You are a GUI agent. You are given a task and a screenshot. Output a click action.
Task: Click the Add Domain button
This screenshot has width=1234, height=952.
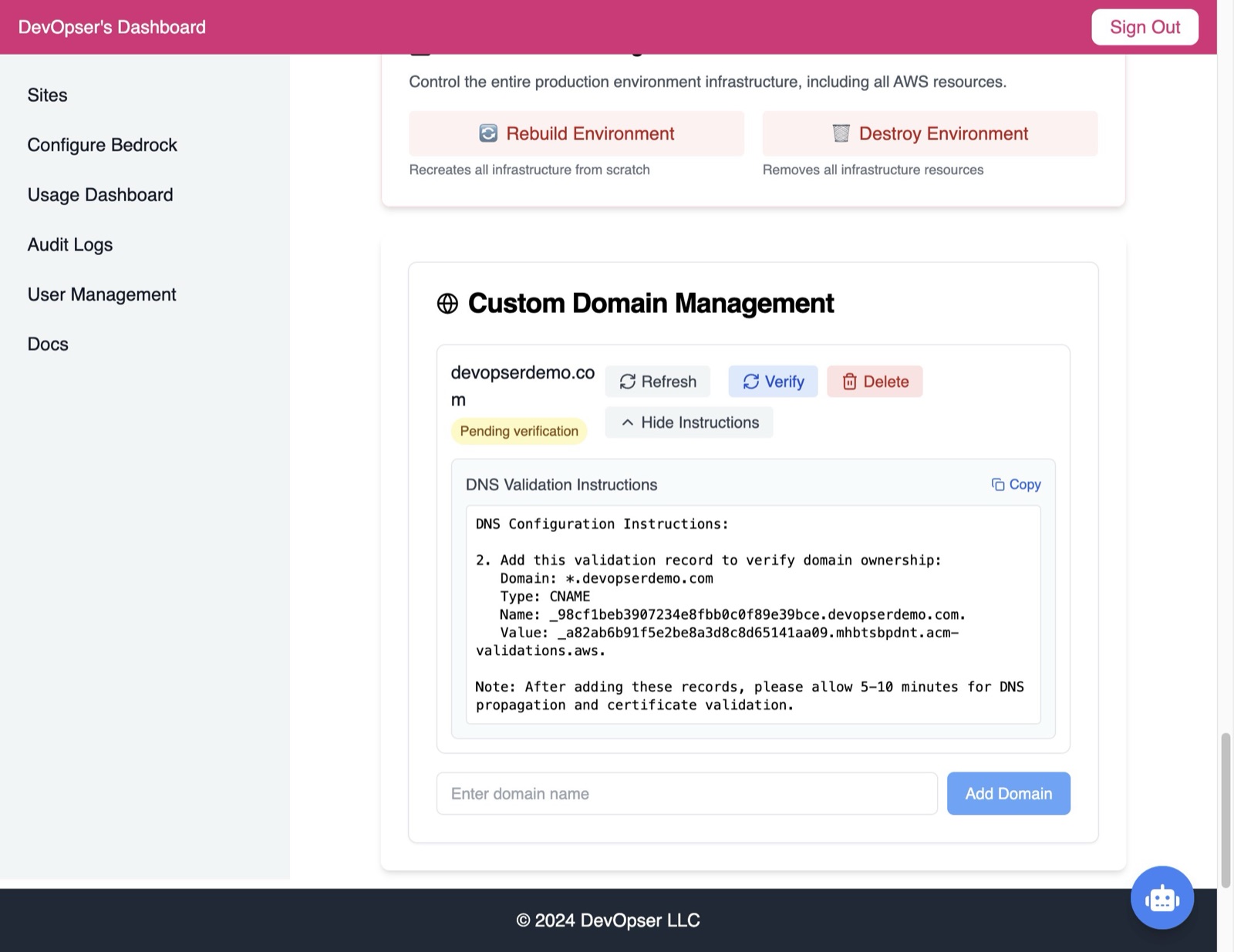[1008, 793]
